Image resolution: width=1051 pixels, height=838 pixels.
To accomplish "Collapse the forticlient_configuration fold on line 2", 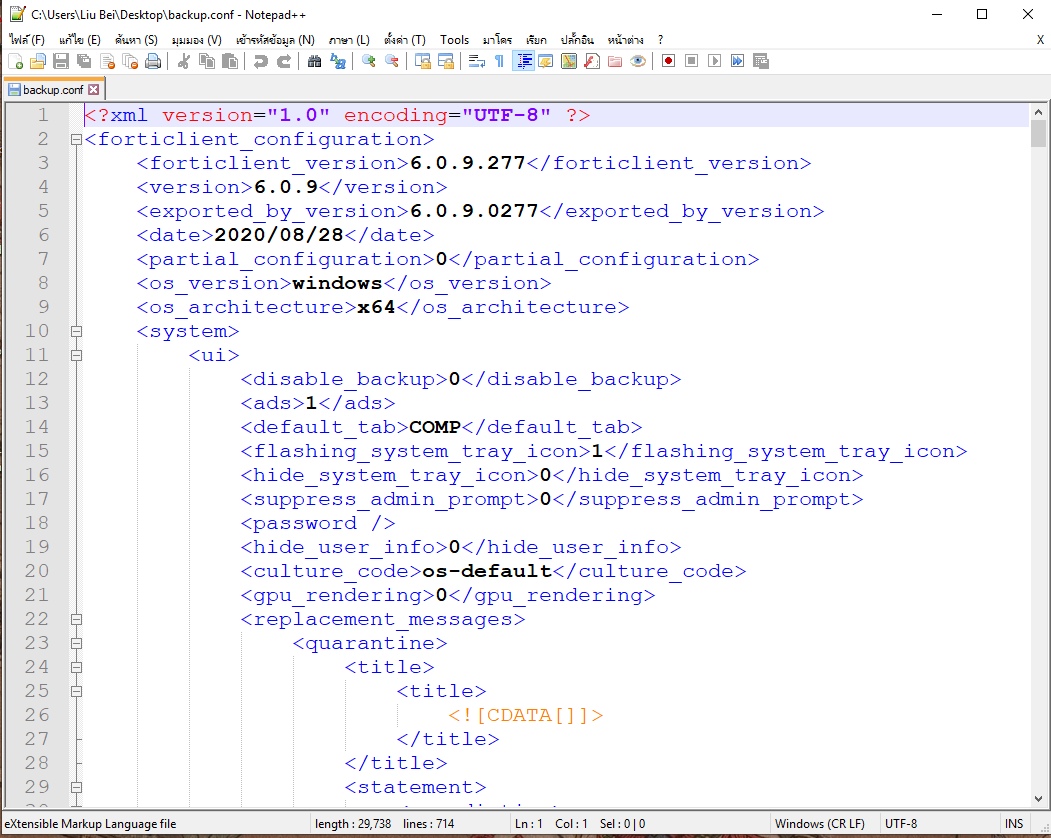I will click(76, 139).
